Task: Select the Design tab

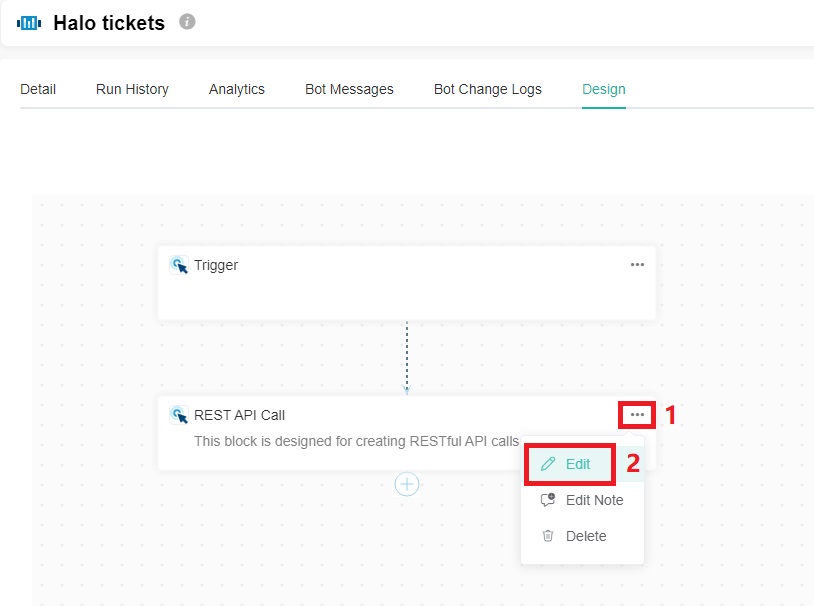Action: (604, 89)
